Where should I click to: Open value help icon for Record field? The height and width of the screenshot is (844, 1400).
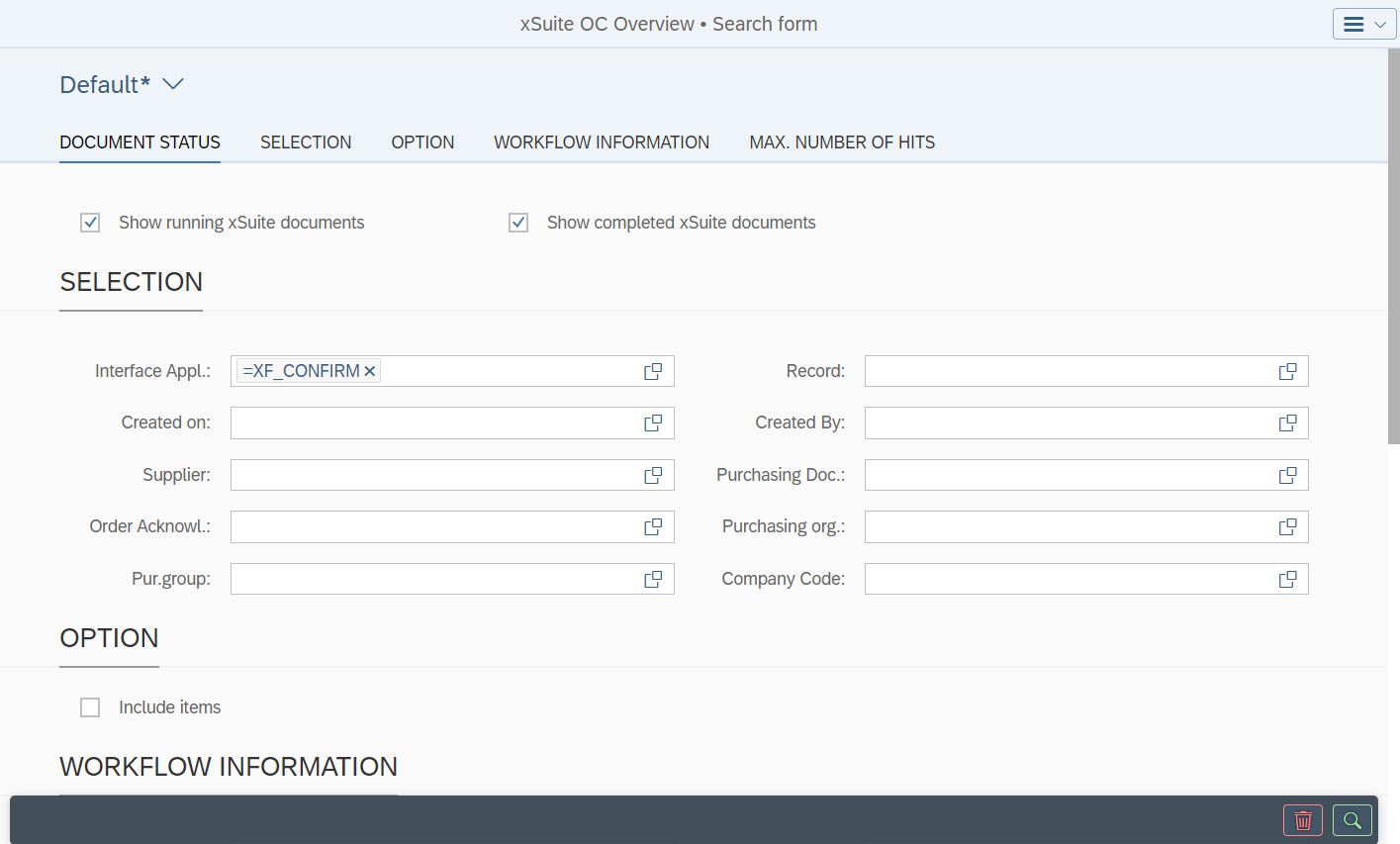pos(1287,371)
